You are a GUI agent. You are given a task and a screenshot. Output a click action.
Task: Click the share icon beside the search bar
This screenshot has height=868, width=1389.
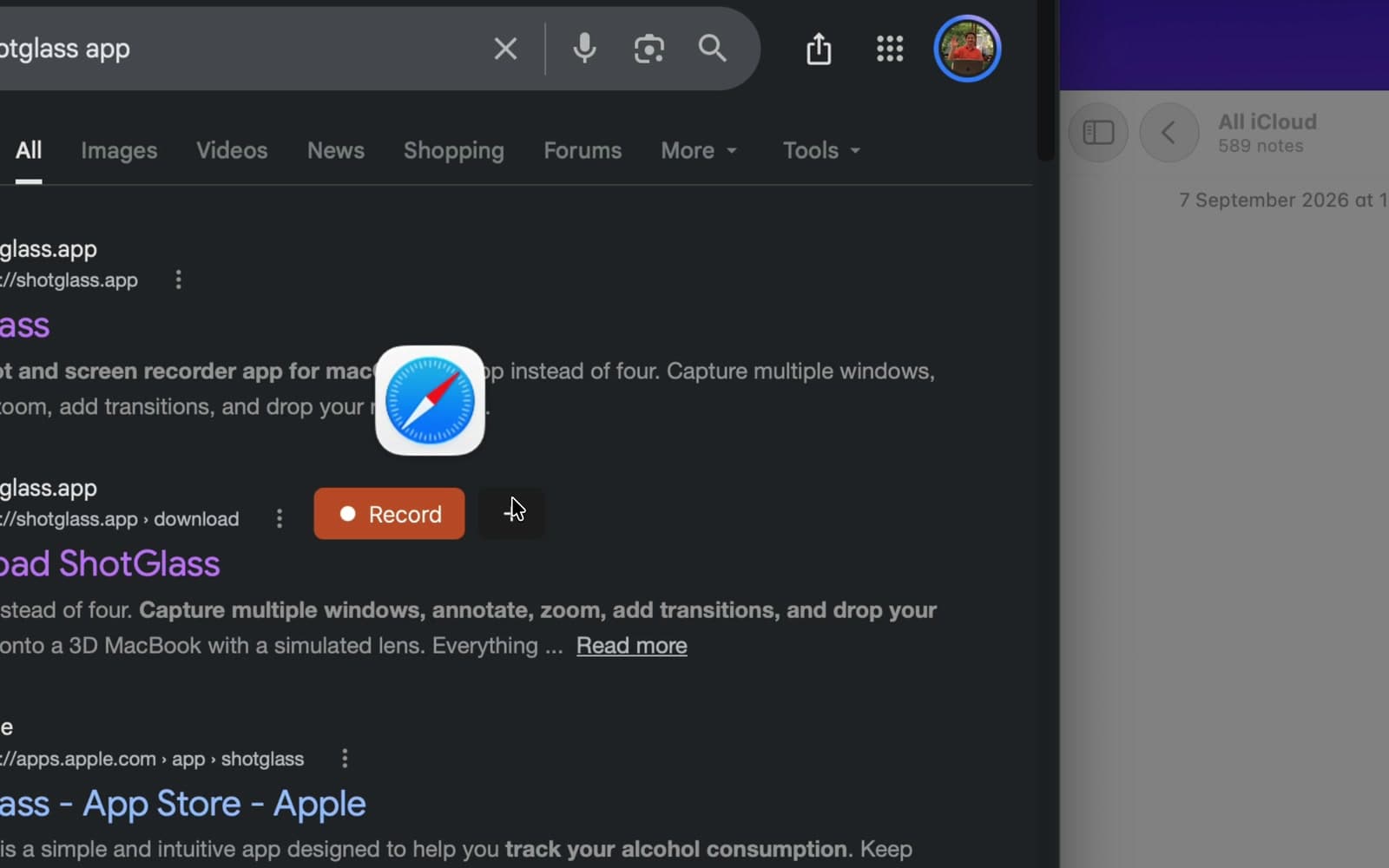(x=819, y=49)
